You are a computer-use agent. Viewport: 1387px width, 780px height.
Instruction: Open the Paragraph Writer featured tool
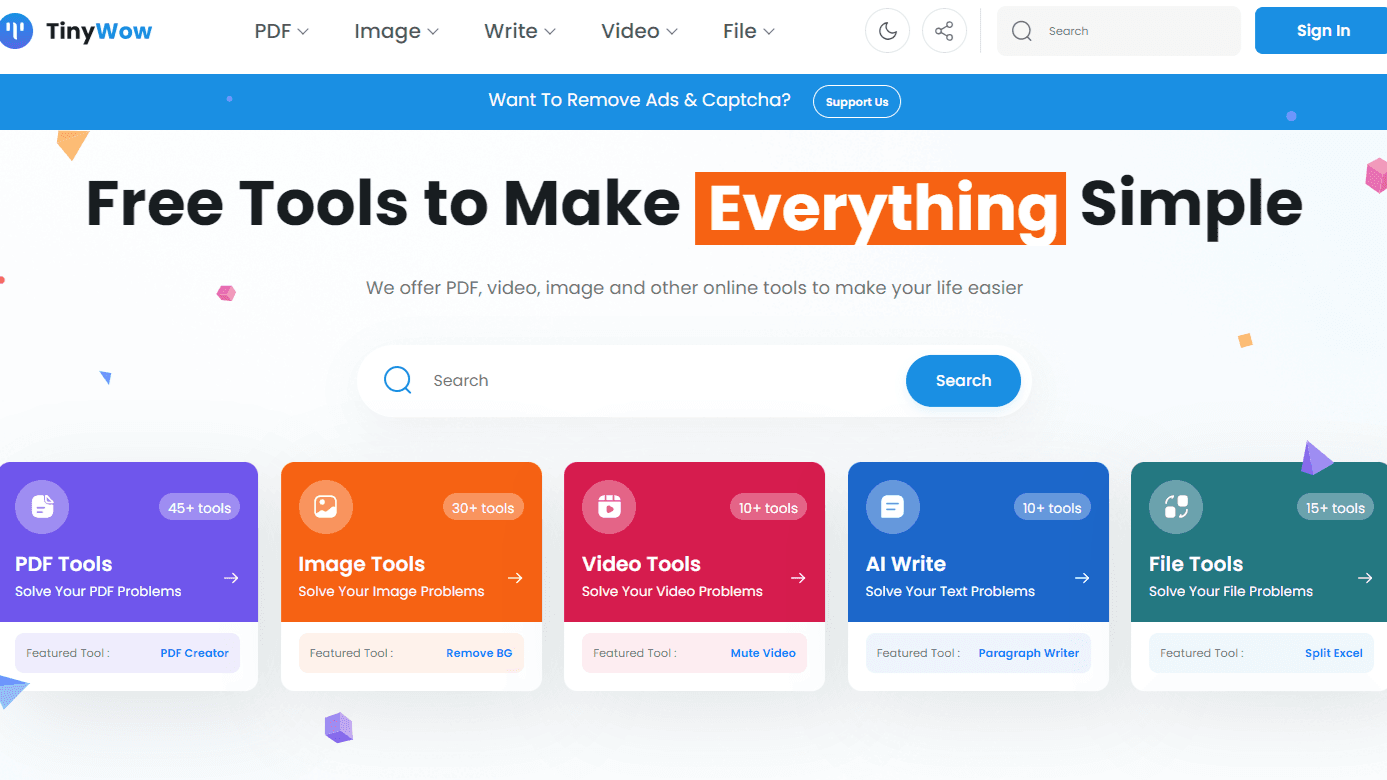pos(1029,652)
